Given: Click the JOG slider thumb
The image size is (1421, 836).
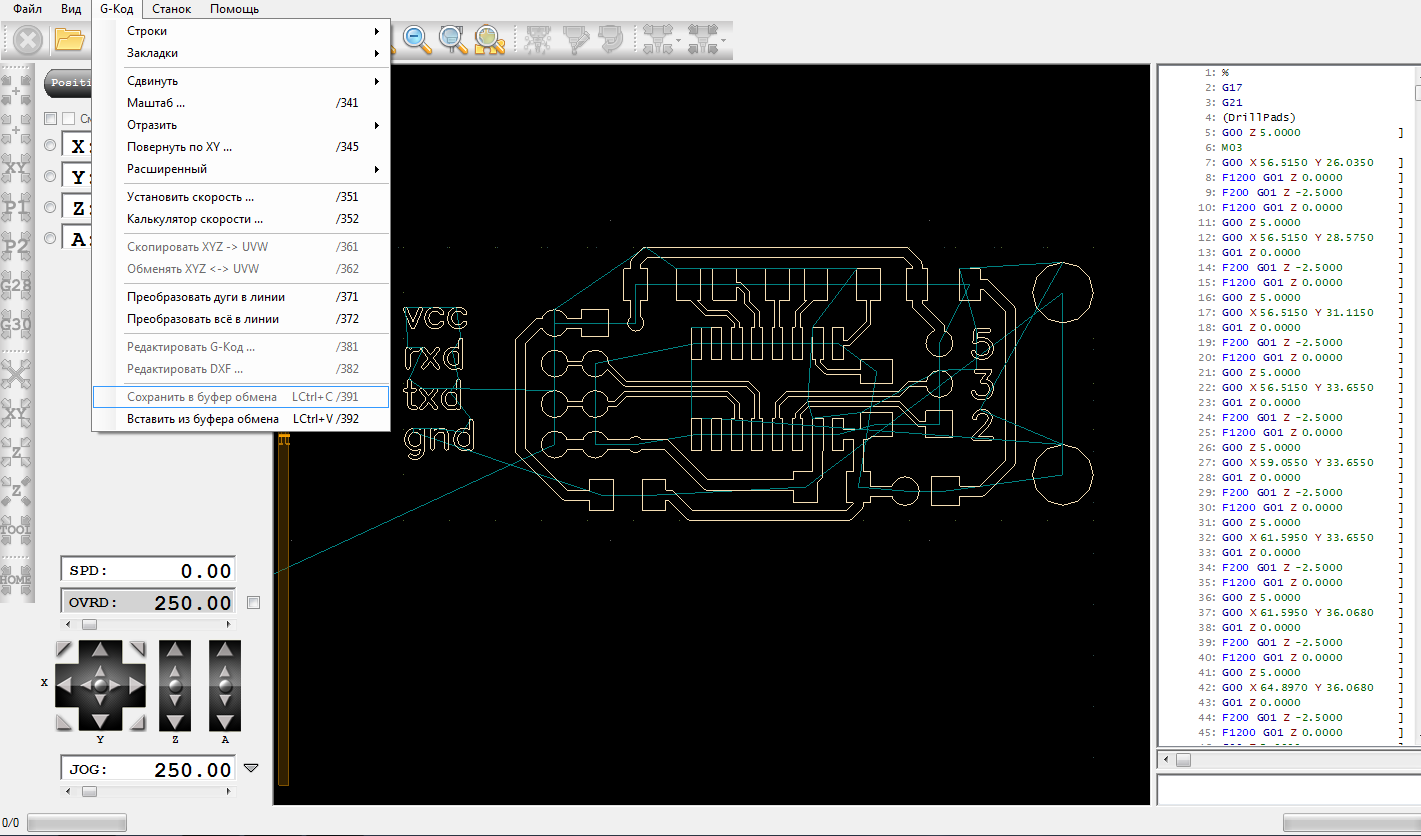Looking at the screenshot, I should (89, 791).
